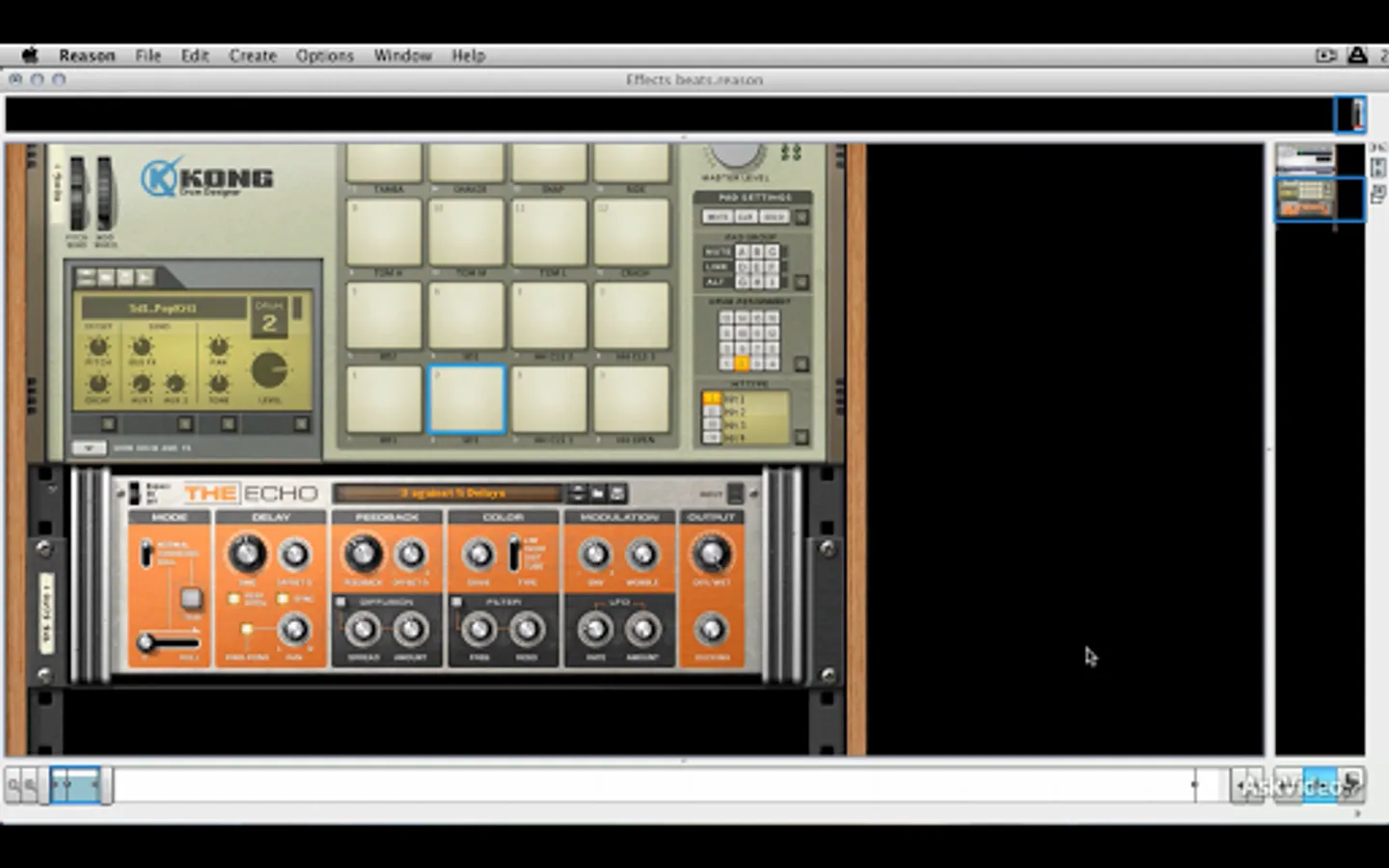The image size is (1389, 868).
Task: Click the LFO Rate knob
Action: click(x=595, y=630)
